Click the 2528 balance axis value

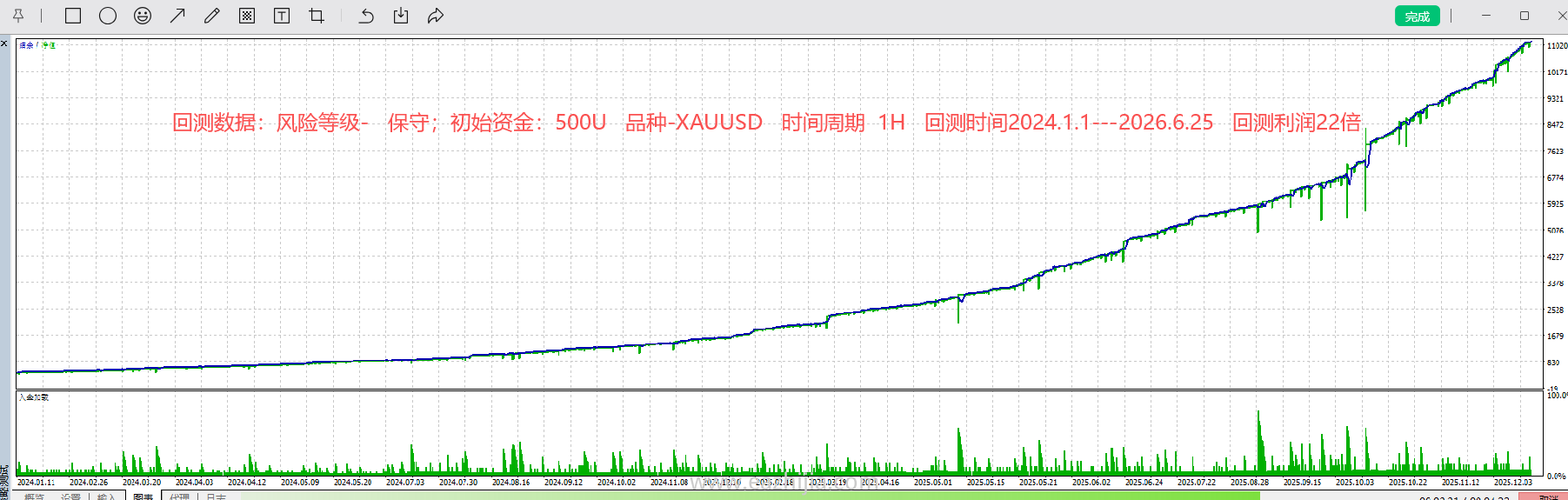[1555, 310]
